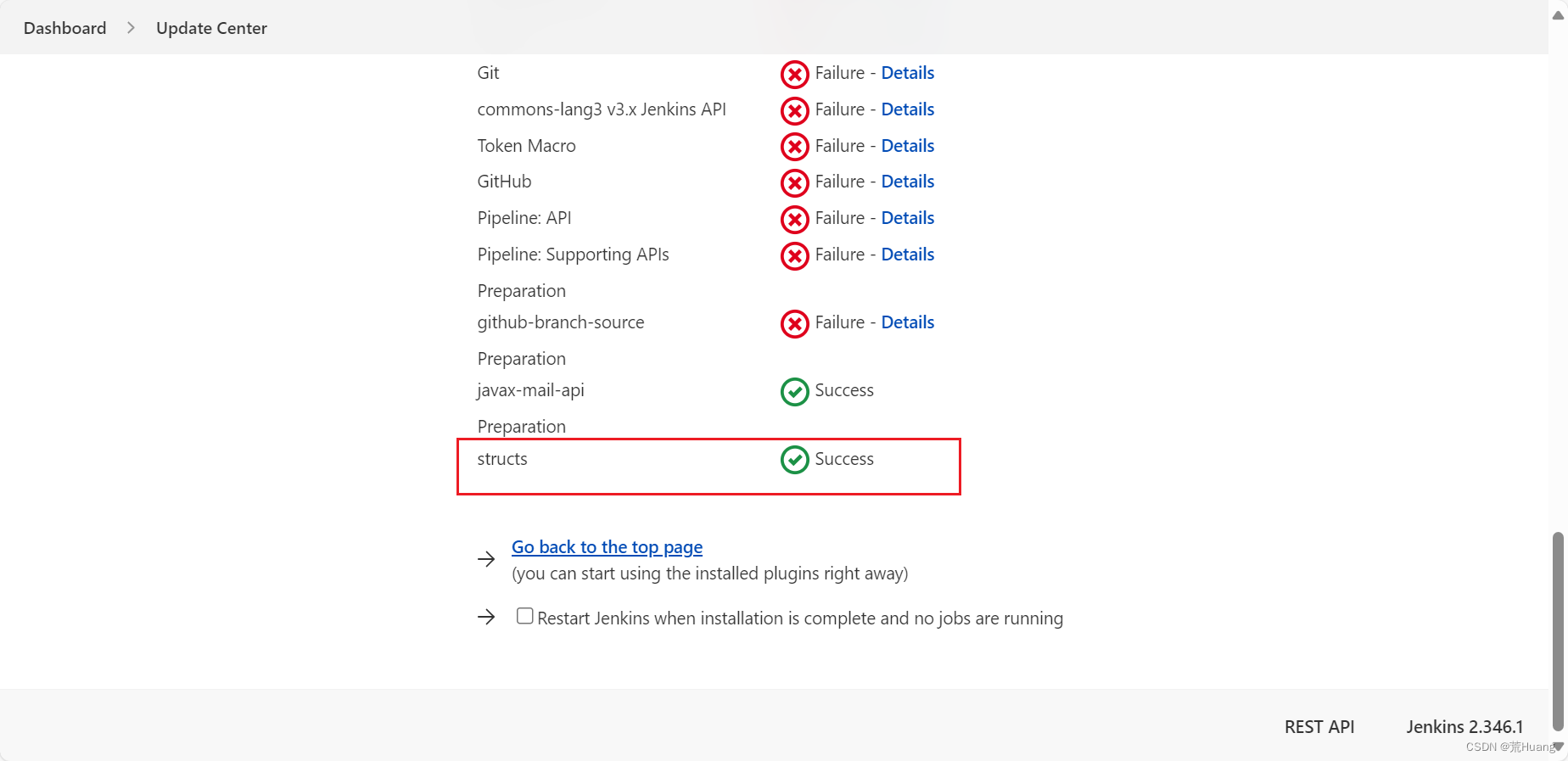Viewport: 1568px width, 761px height.
Task: Select the Failure status text for commons-lang3
Action: 840,109
